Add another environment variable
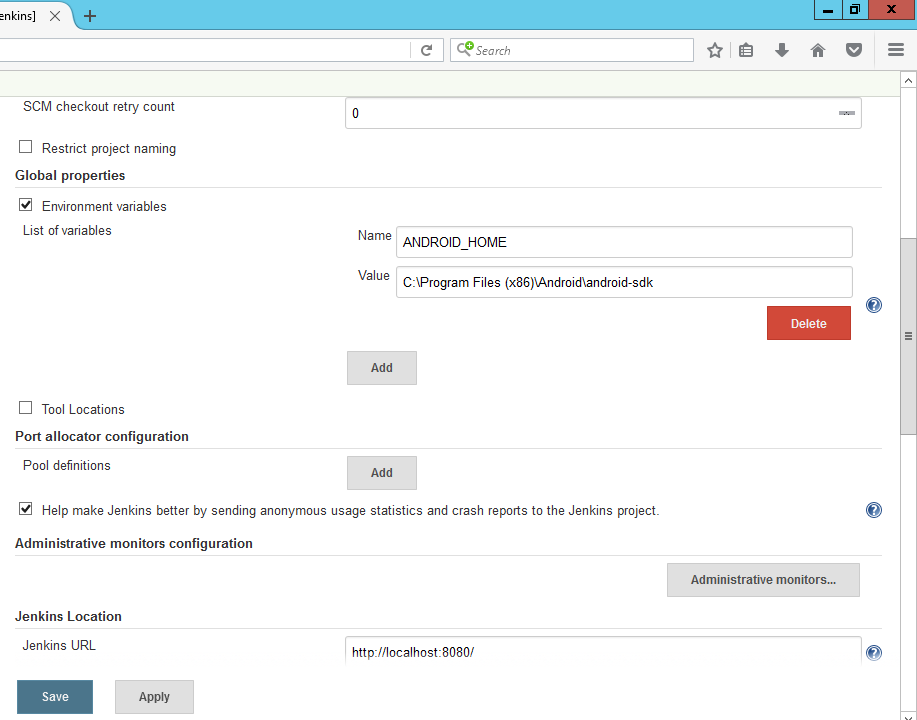This screenshot has width=917, height=720. tap(382, 368)
